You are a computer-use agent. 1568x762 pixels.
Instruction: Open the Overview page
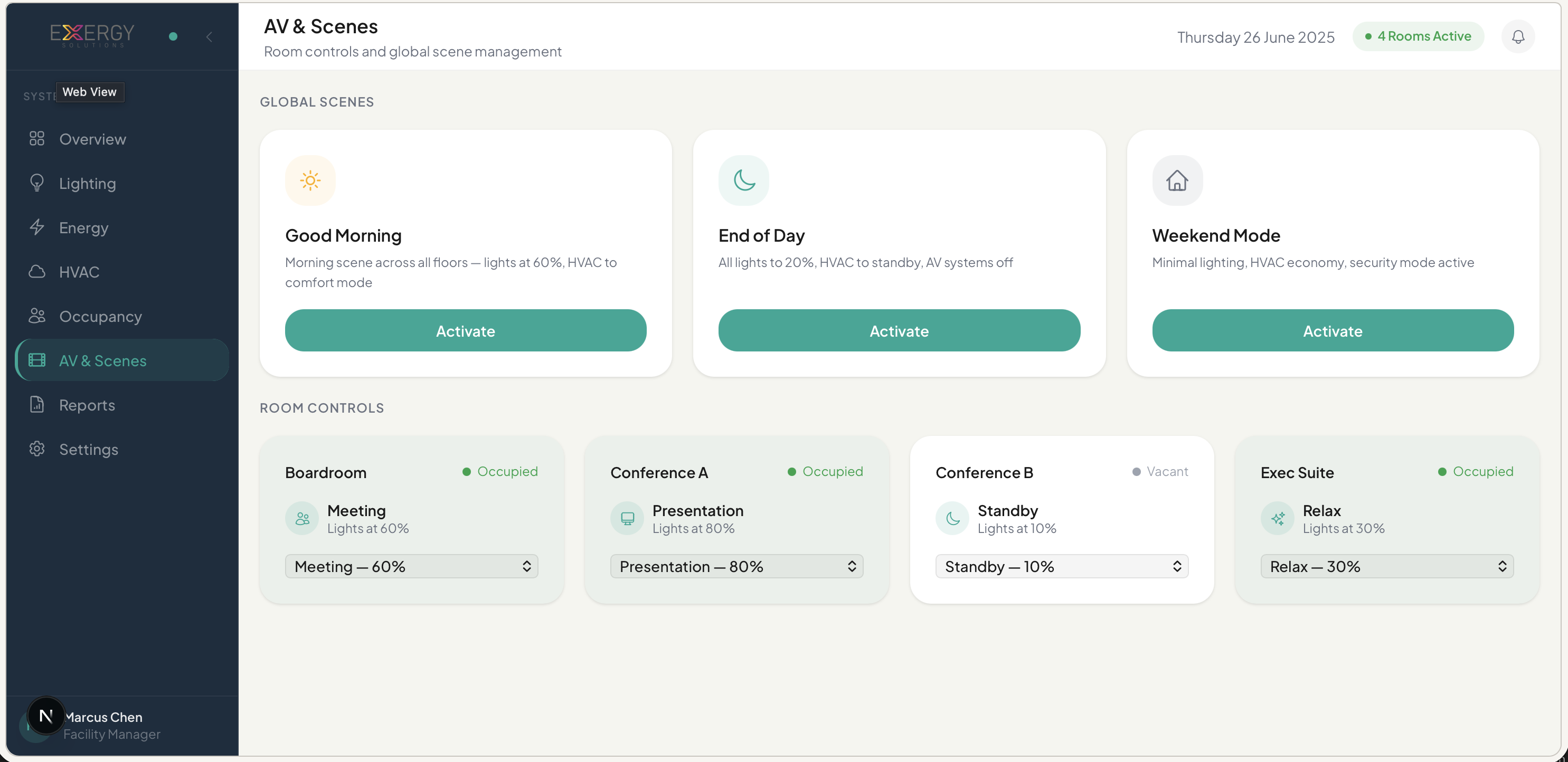coord(122,139)
